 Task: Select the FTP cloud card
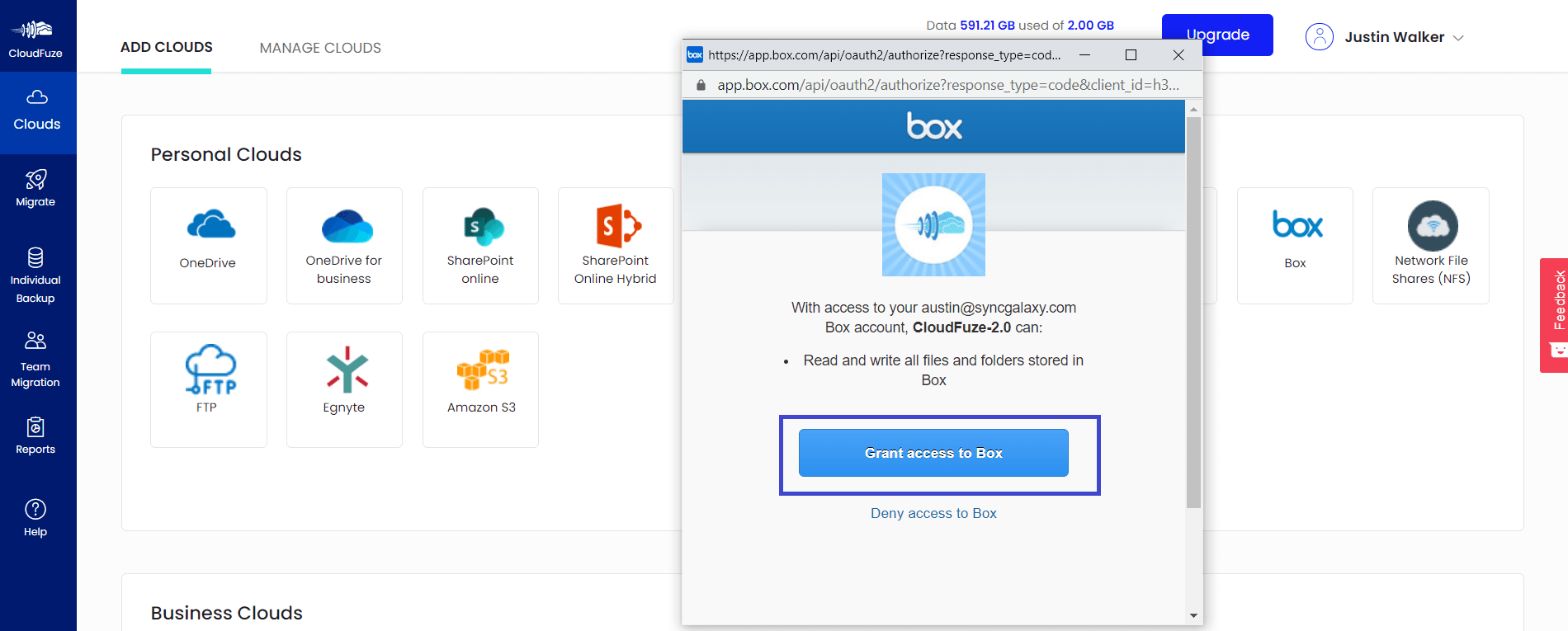click(x=209, y=389)
